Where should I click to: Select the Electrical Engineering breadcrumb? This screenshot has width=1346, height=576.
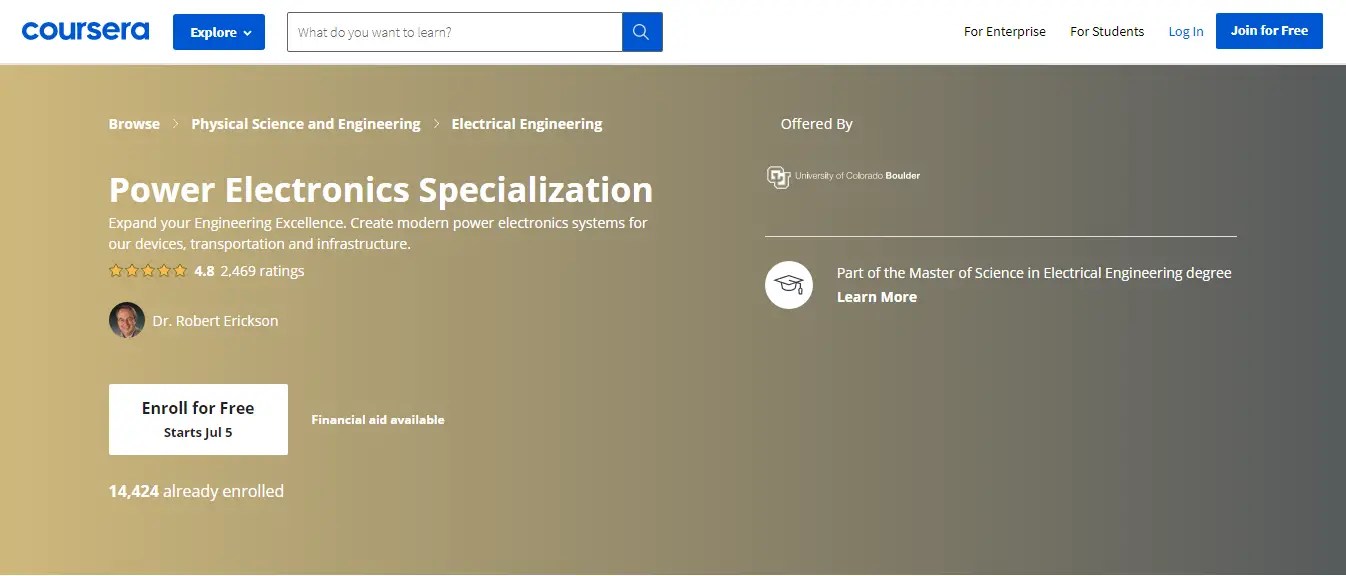[527, 124]
